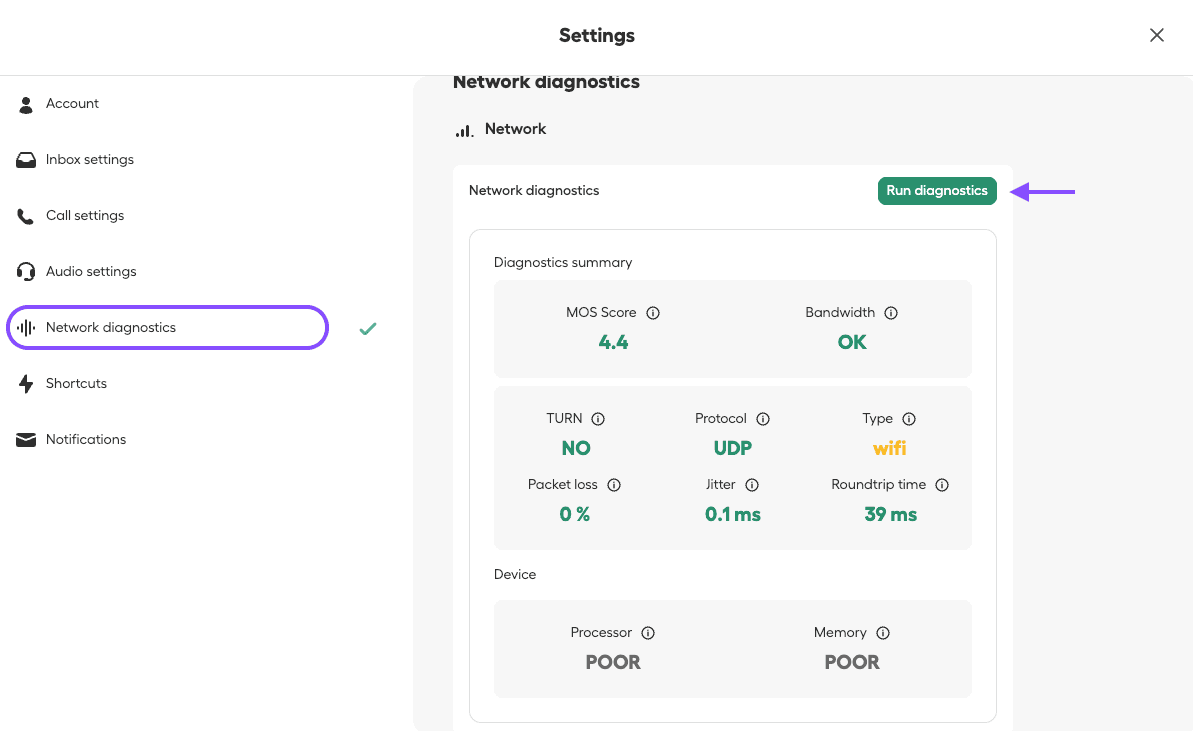Select Network diagnostics in the sidebar
Screen dimensions: 1193x731
pos(110,328)
